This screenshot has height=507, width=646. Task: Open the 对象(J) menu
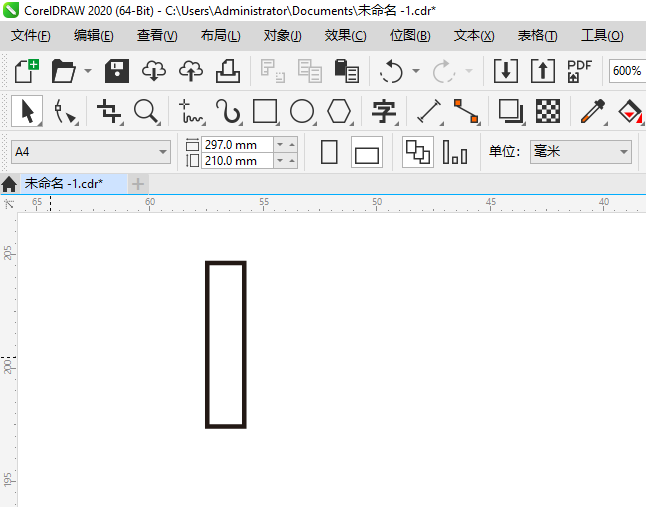[x=283, y=36]
